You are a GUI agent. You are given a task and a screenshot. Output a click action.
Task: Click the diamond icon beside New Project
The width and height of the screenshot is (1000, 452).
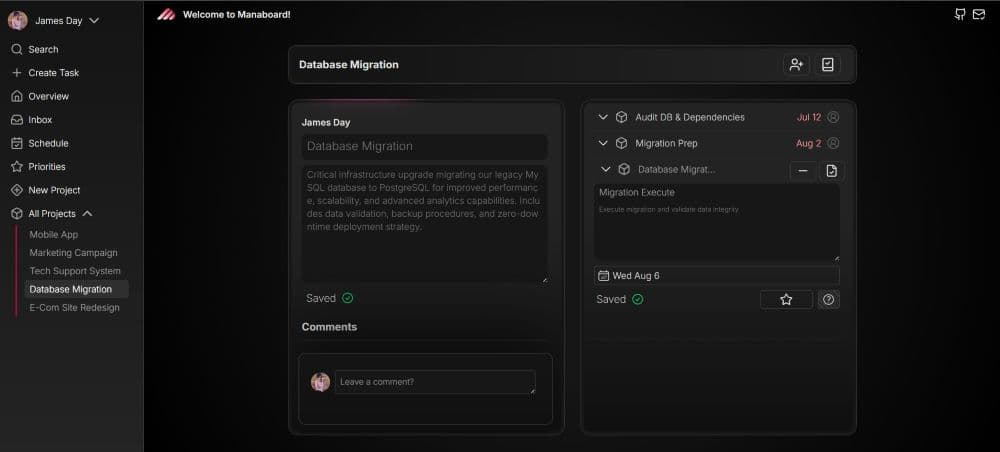pyautogui.click(x=17, y=190)
